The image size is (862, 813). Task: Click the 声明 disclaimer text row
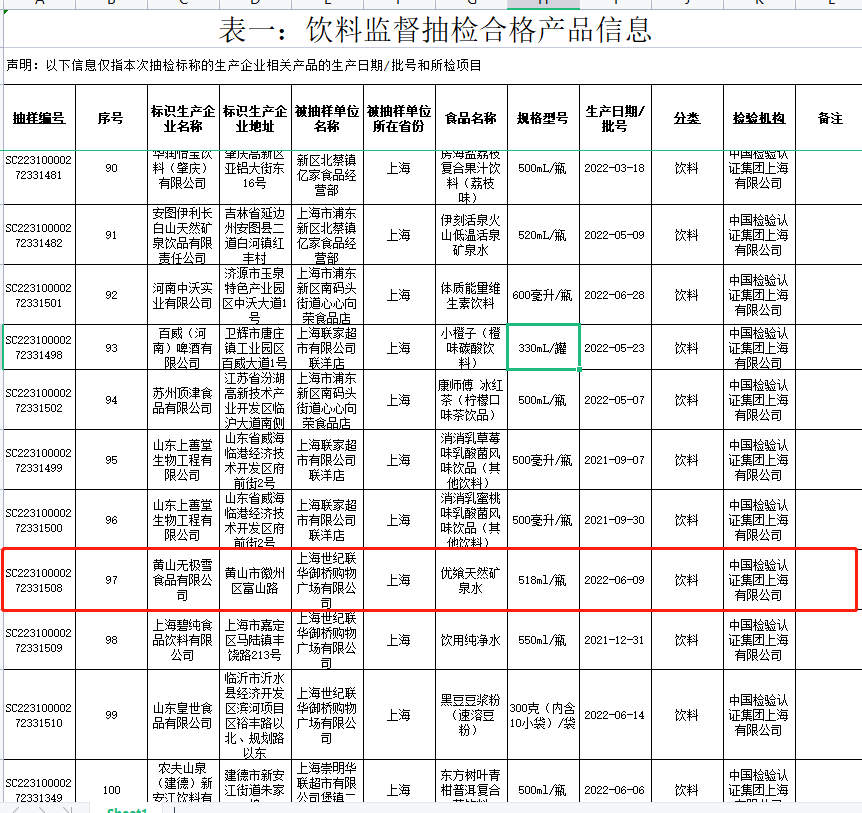click(244, 66)
